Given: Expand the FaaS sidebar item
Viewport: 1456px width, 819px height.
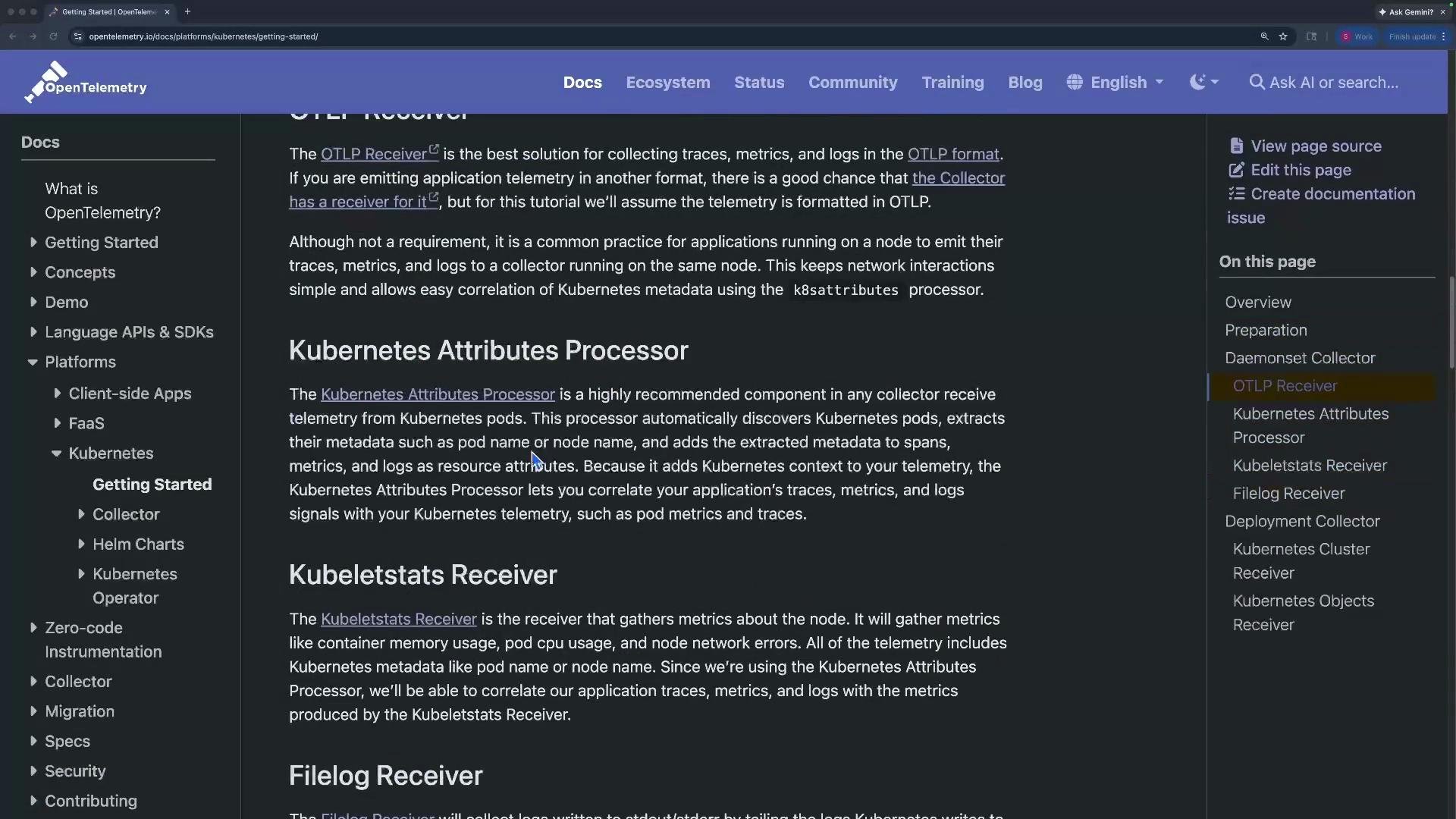Looking at the screenshot, I should tap(58, 423).
